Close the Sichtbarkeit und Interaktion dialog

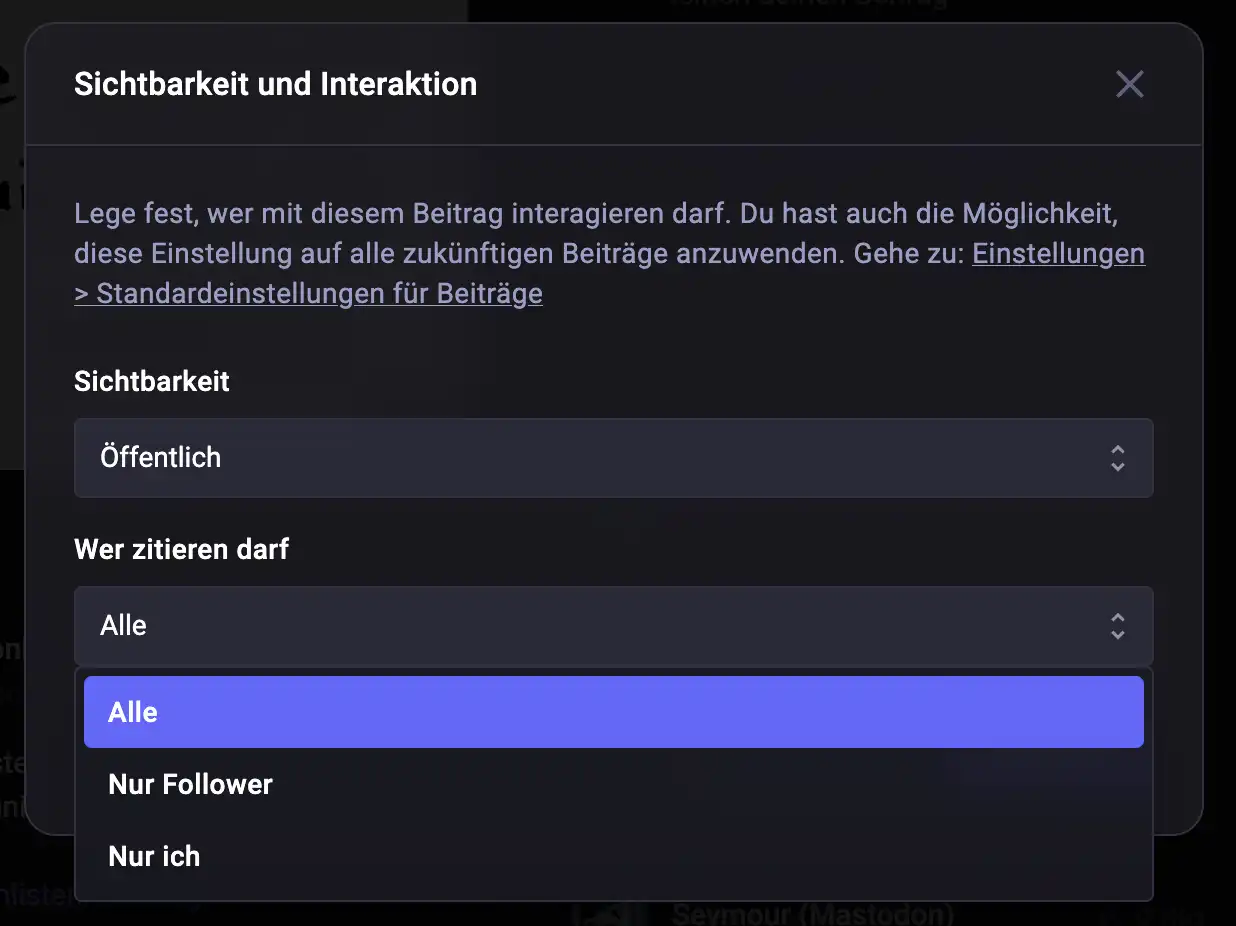(x=1129, y=84)
